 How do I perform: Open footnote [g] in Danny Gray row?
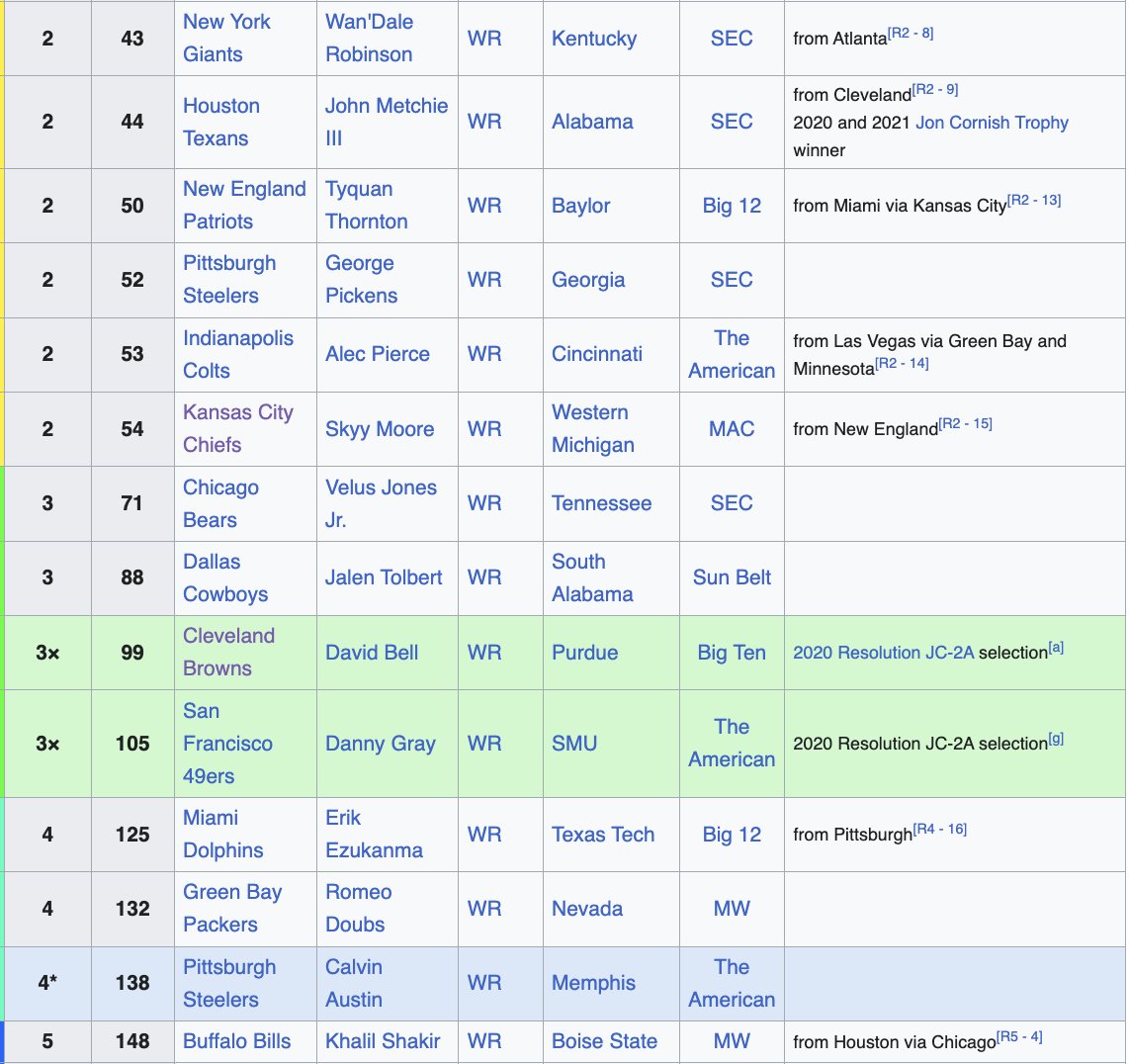pos(1056,739)
